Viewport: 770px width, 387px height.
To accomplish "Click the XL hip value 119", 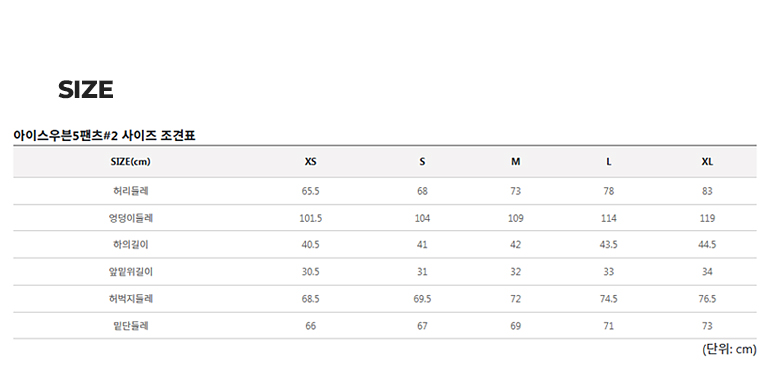I will coord(707,218).
